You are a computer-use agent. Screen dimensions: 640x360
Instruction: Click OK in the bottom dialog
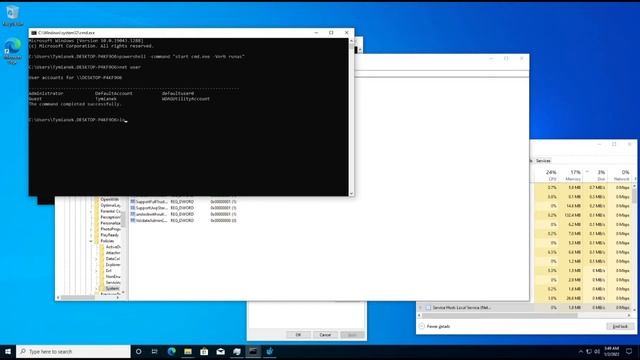click(298, 335)
